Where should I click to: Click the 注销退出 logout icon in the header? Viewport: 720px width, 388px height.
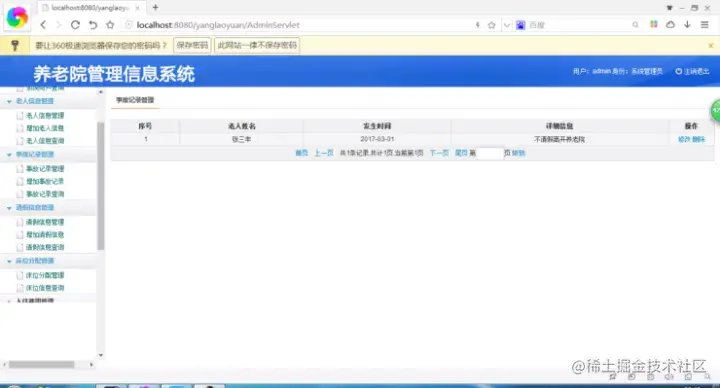pyautogui.click(x=679, y=71)
